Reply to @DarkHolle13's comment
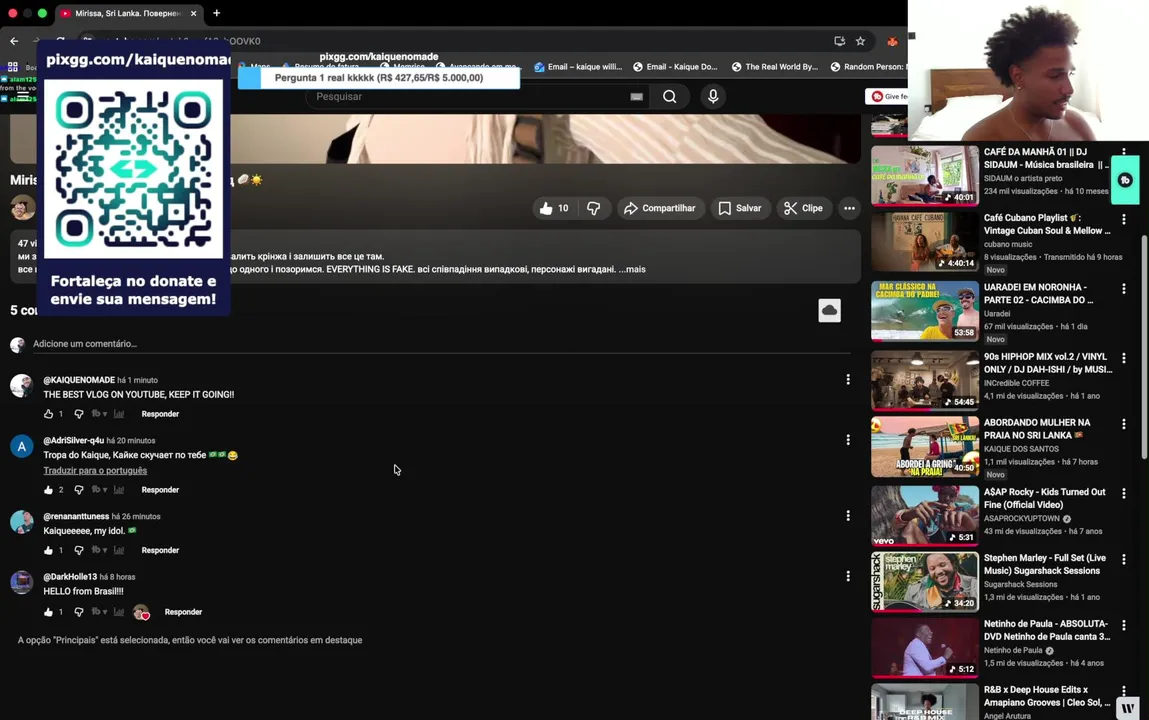The width and height of the screenshot is (1149, 720). tap(183, 612)
